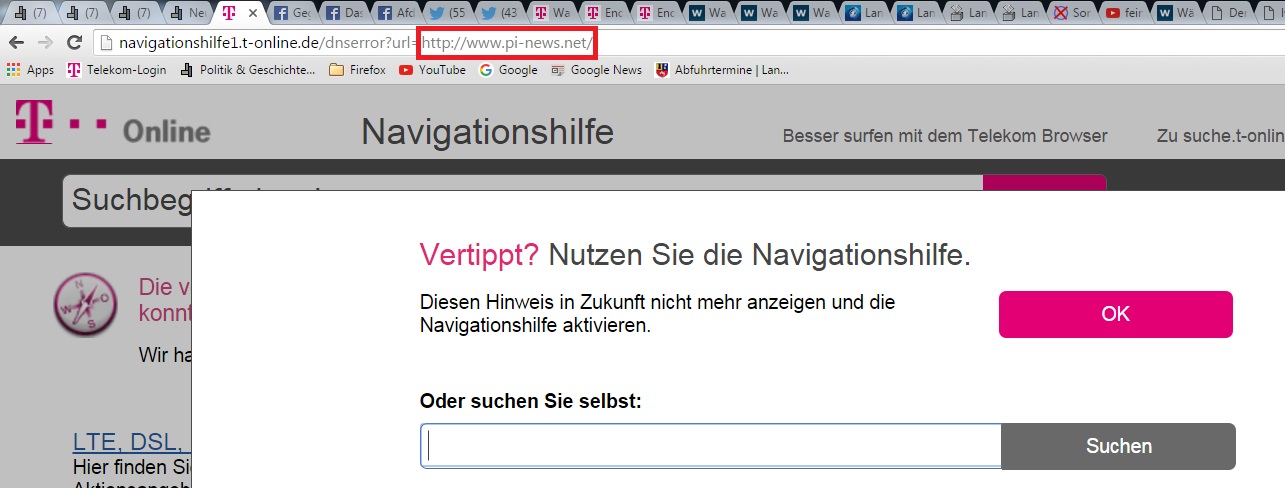Click the greyed-out forward arrow
Image resolution: width=1285 pixels, height=488 pixels.
pyautogui.click(x=45, y=43)
